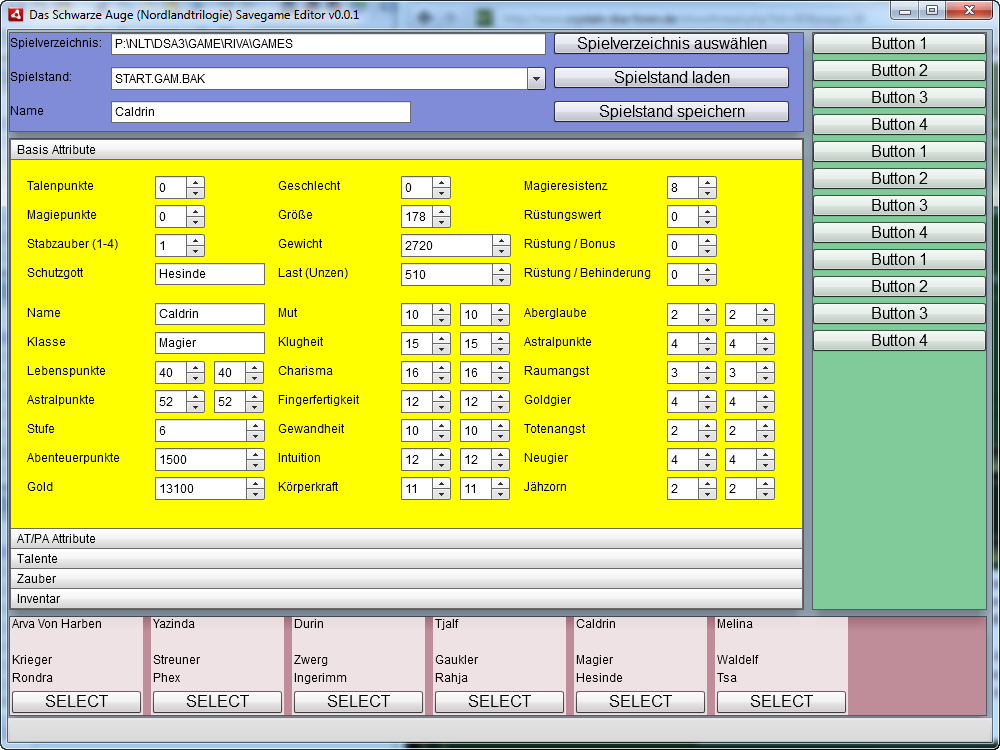Click the Klasse field containing Magier

click(x=210, y=342)
